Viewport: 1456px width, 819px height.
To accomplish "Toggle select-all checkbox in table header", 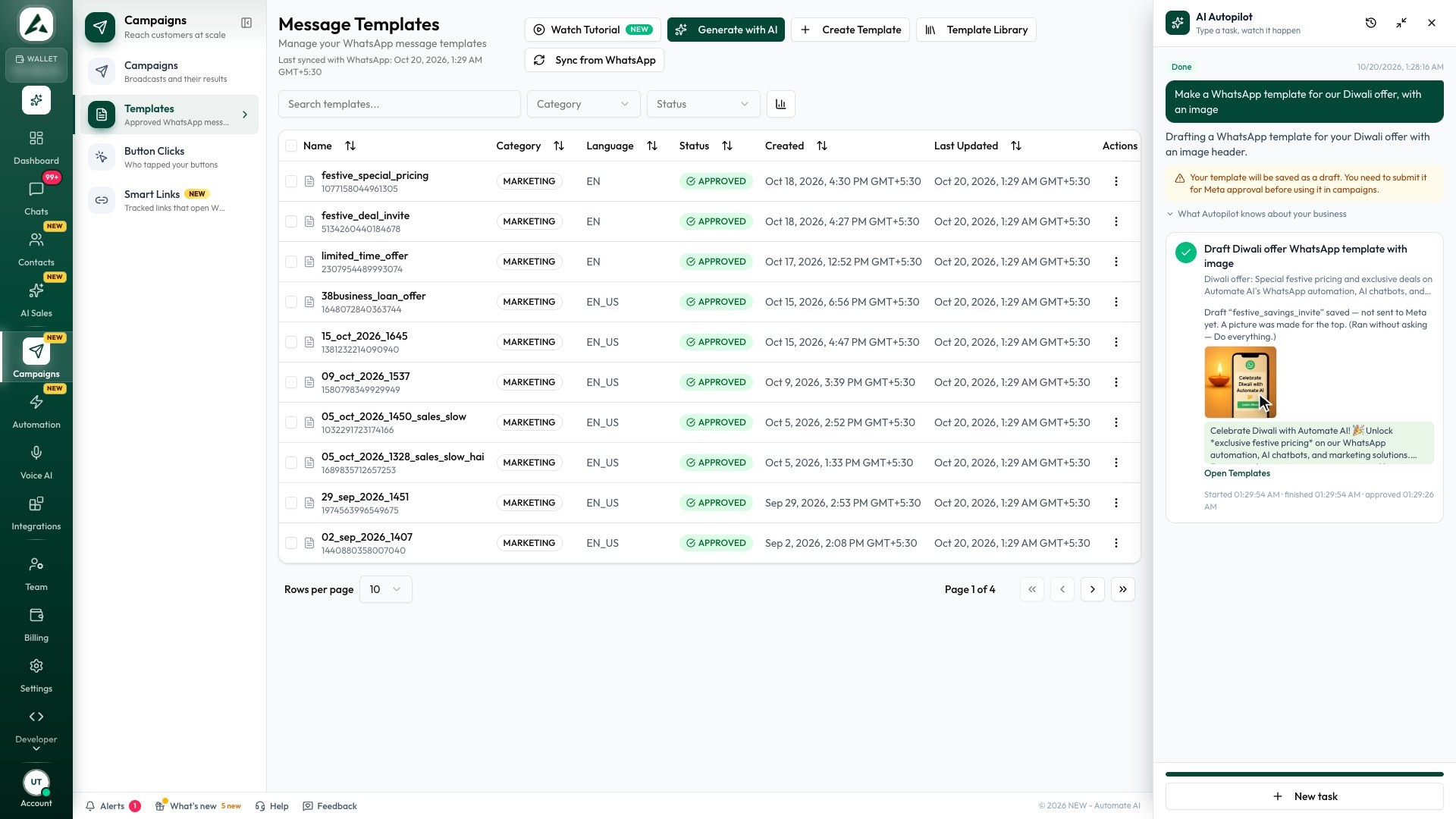I will (x=291, y=146).
